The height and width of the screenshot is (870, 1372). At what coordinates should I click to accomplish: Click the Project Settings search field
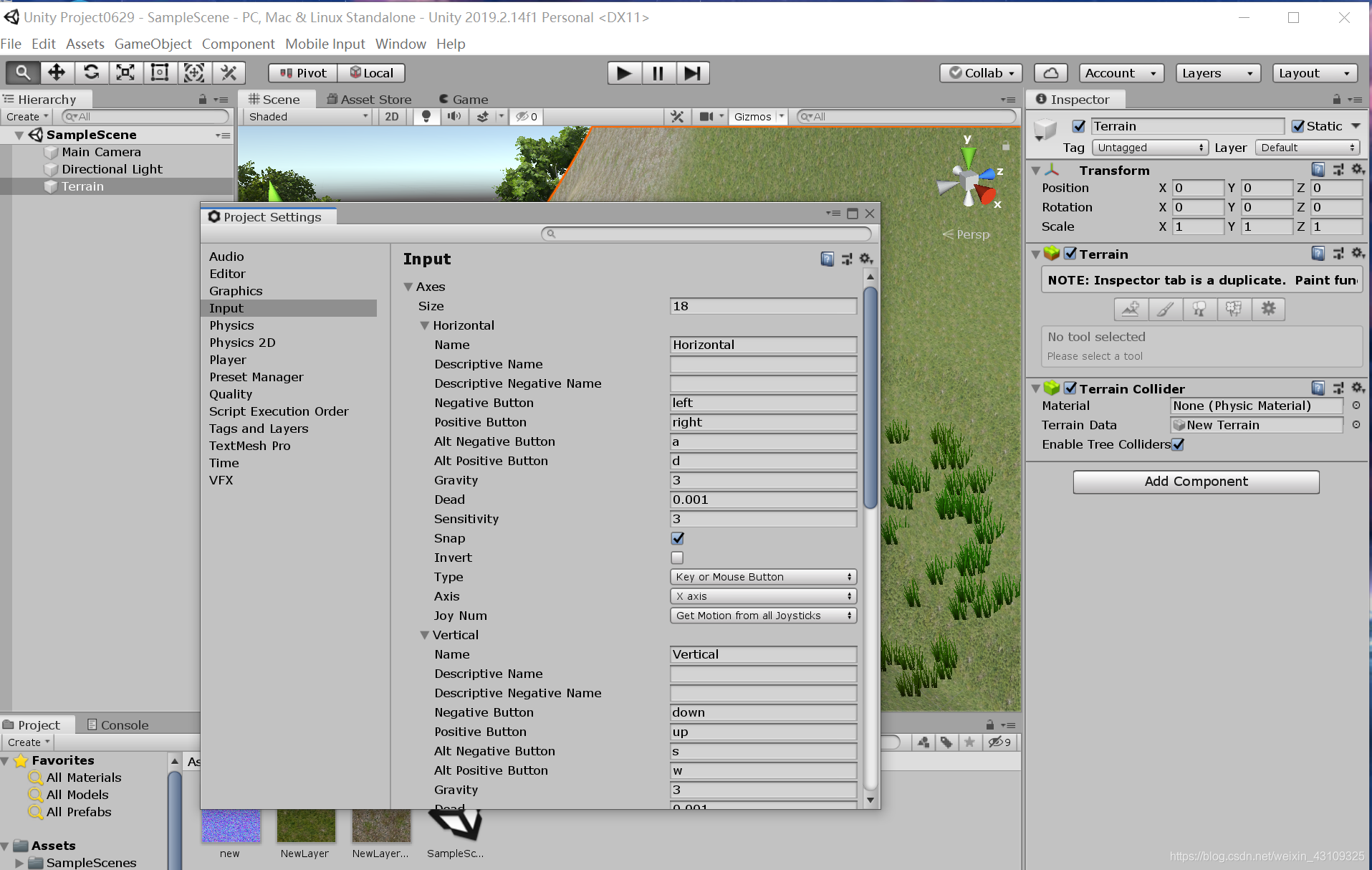[x=706, y=234]
